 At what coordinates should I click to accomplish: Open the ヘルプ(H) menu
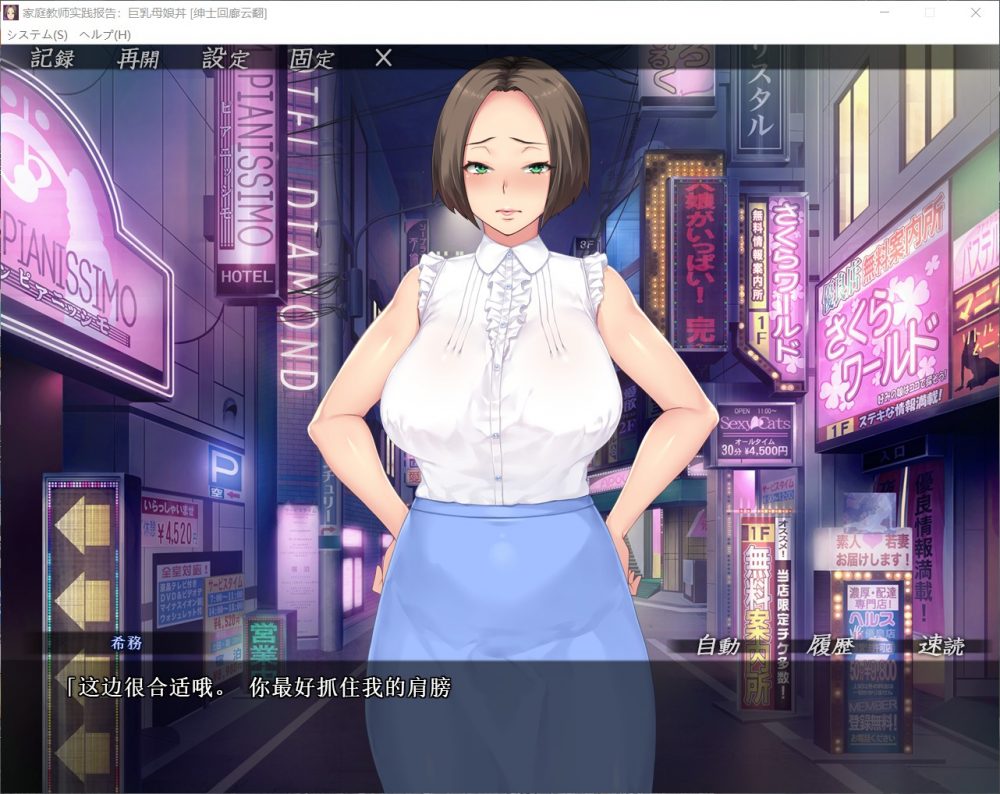pos(105,35)
